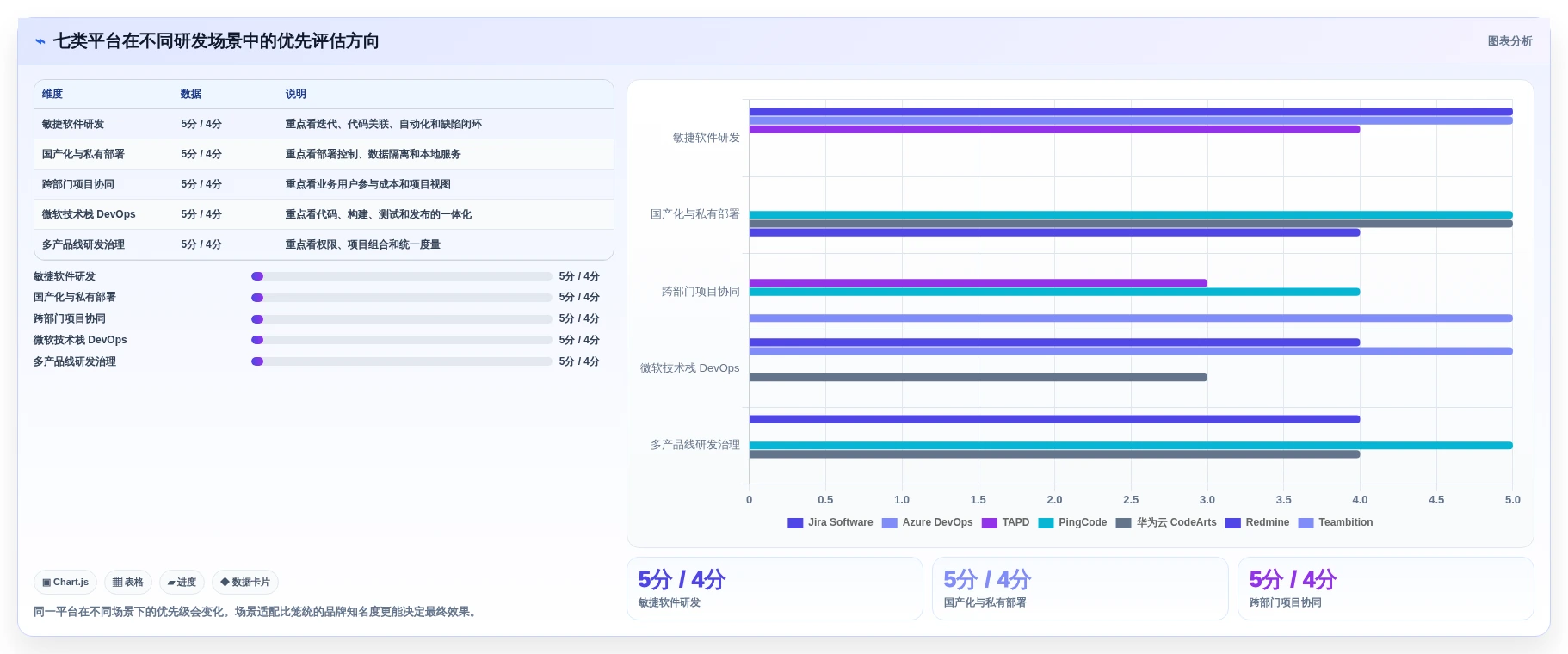Screen dimensions: 1568x654
Task: Click the 维度 column header
Action: pos(52,94)
